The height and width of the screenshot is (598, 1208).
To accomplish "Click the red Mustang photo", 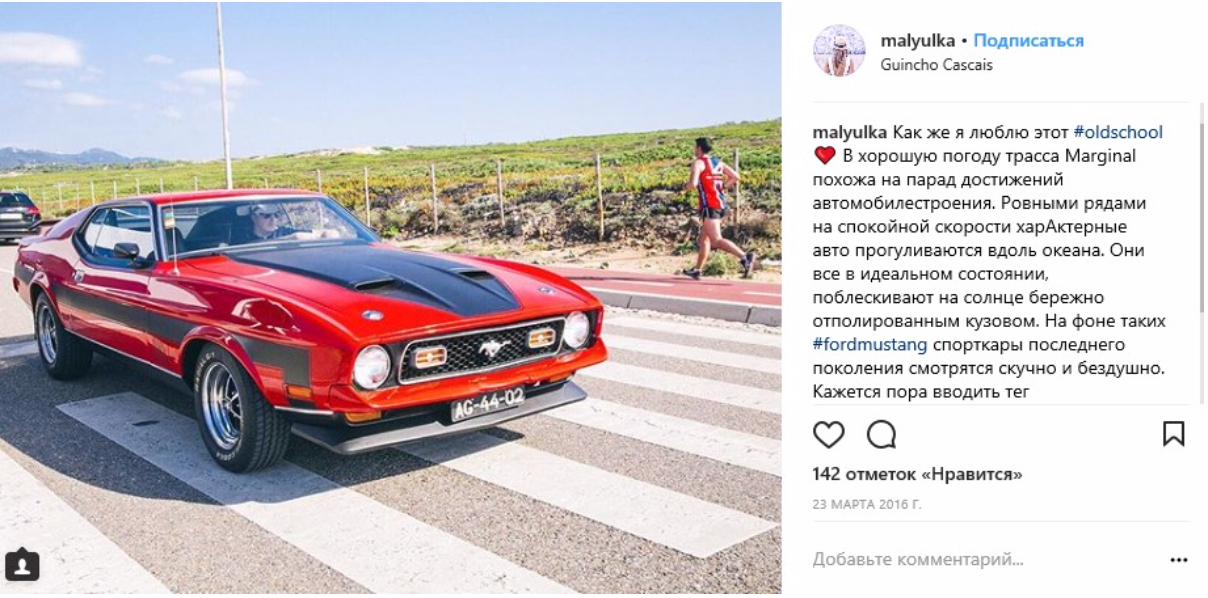I will (x=391, y=298).
